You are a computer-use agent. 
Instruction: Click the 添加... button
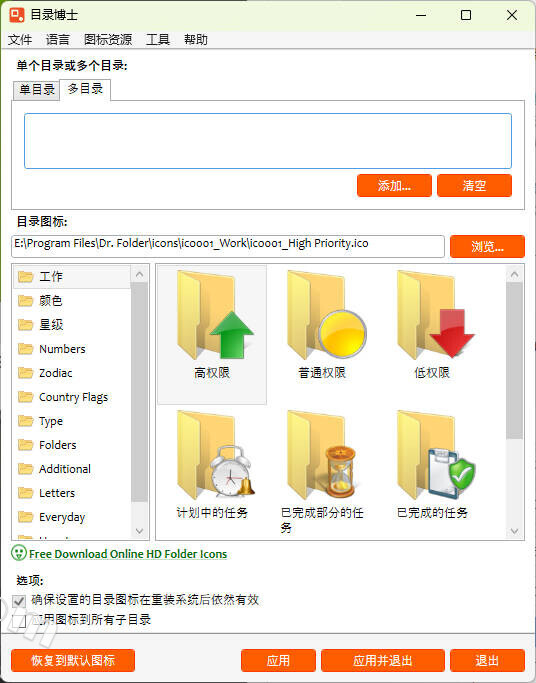tap(394, 186)
